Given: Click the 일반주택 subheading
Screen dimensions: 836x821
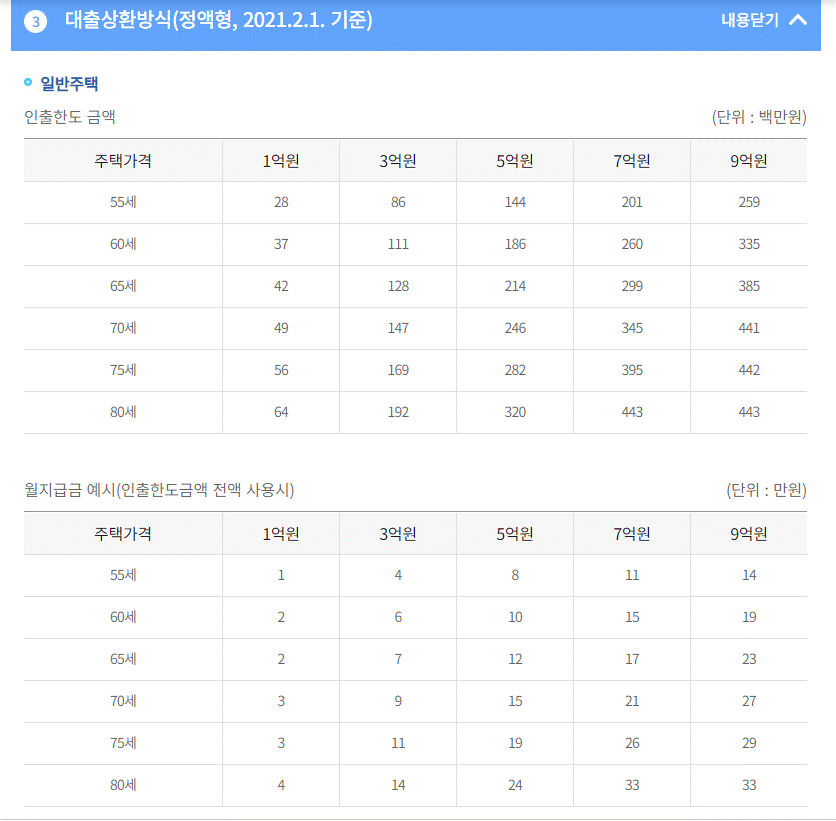Looking at the screenshot, I should tap(69, 84).
